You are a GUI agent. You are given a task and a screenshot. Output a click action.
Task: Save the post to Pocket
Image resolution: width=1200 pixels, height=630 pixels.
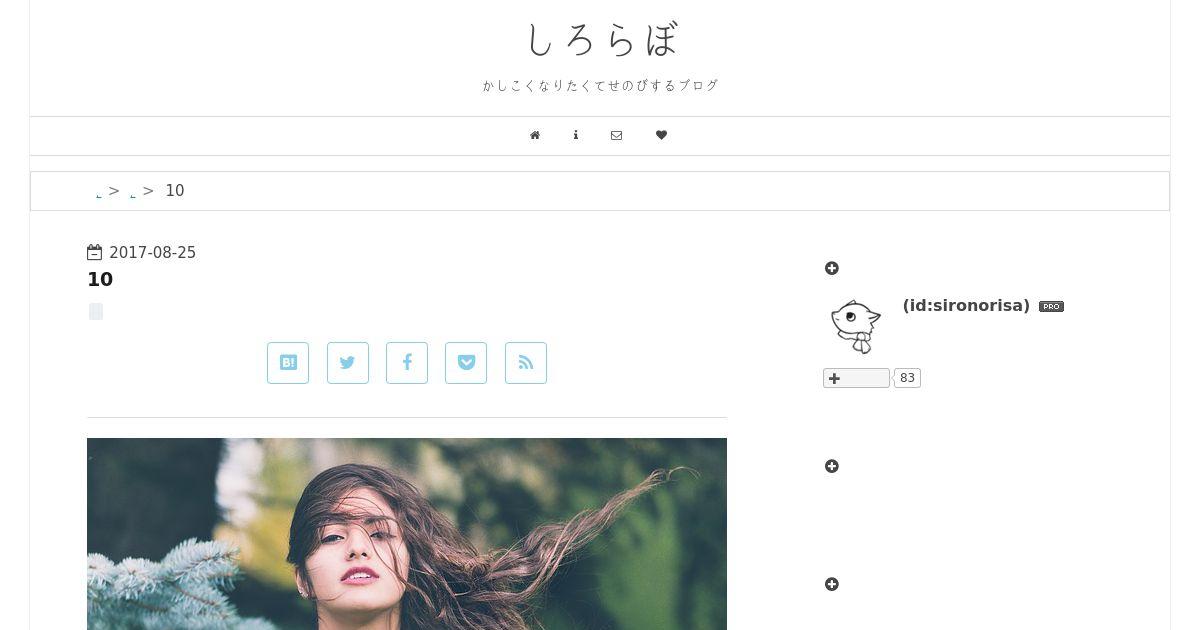[466, 363]
